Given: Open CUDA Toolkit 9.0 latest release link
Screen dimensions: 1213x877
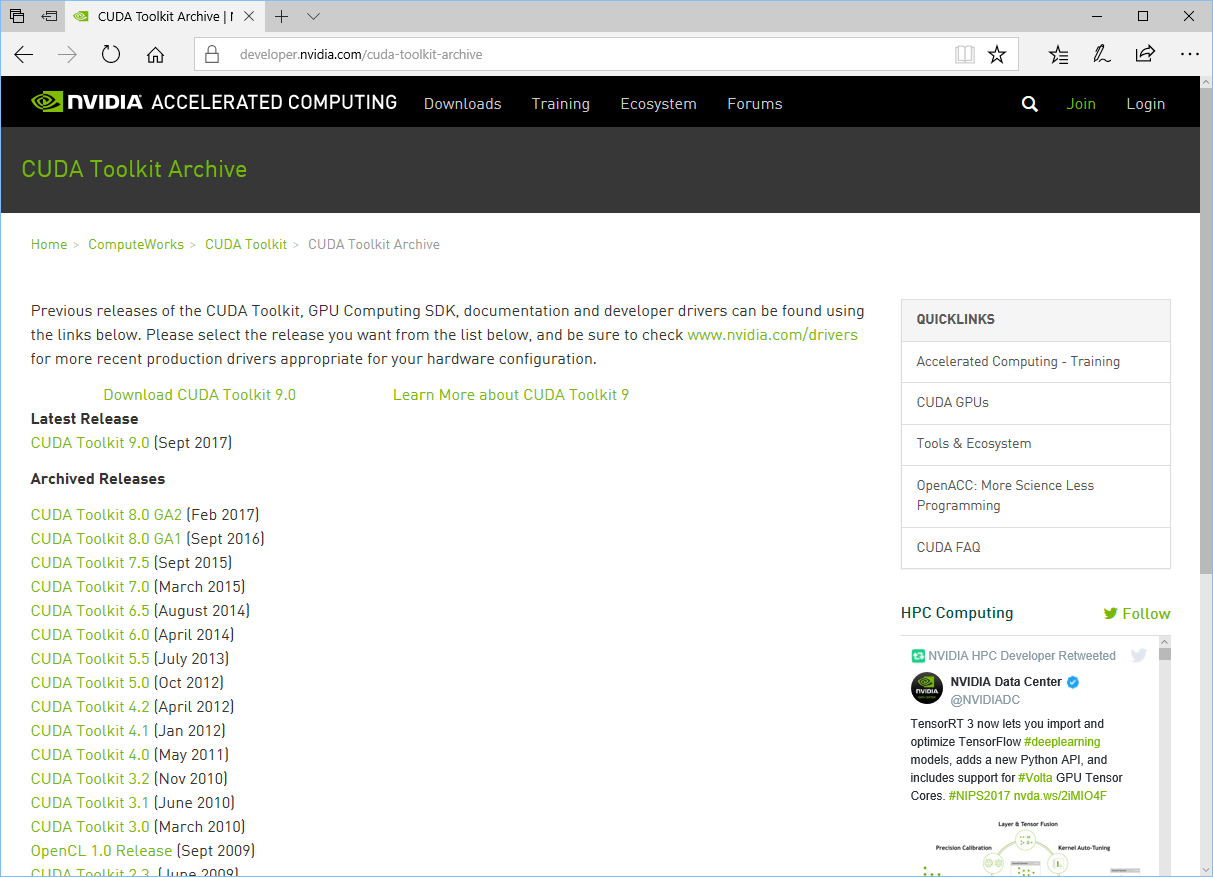Looking at the screenshot, I should pos(90,443).
